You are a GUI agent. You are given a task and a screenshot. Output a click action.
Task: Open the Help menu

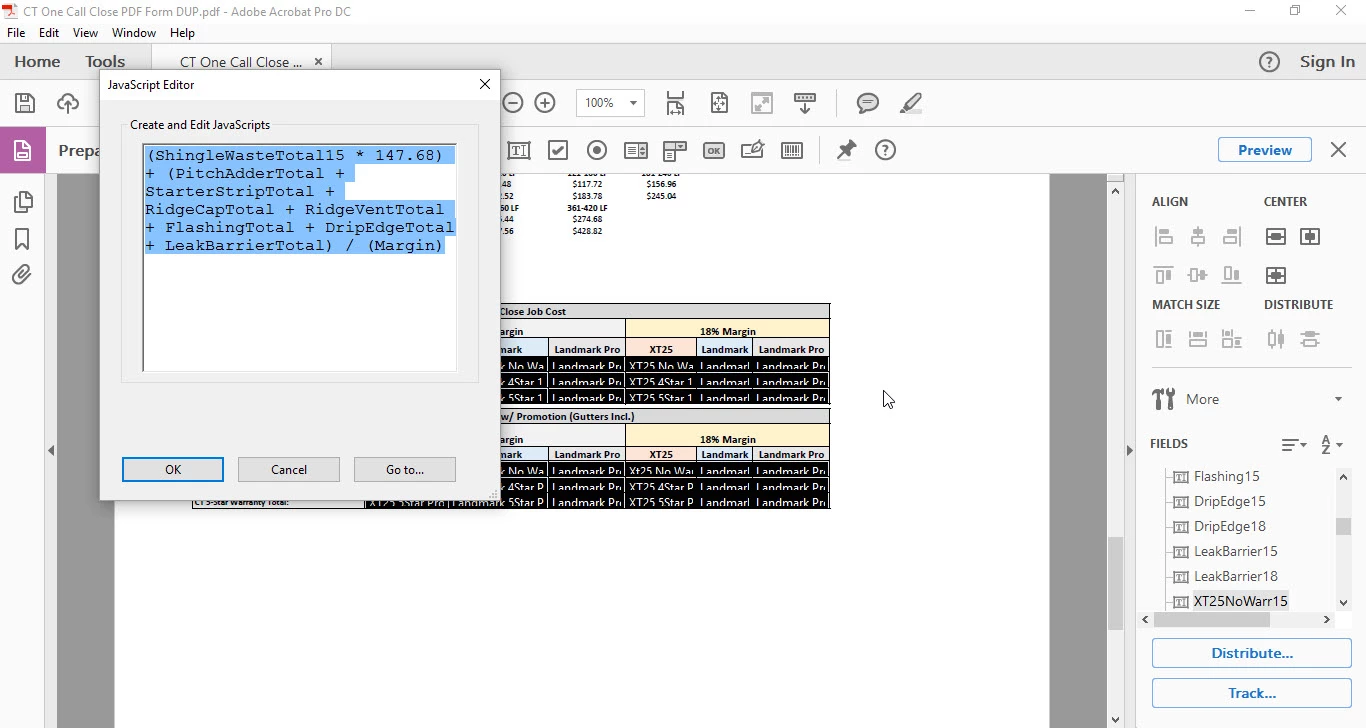182,33
